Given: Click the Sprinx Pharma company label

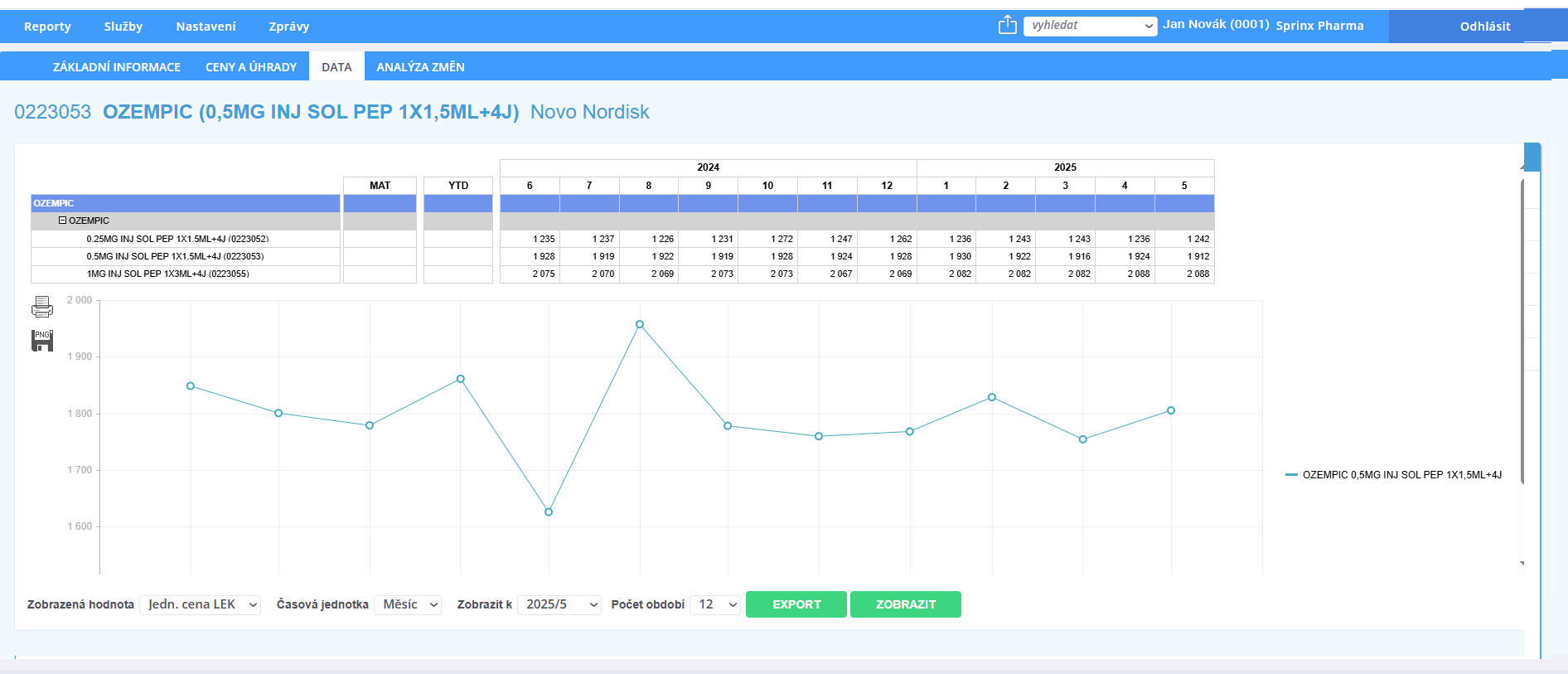Looking at the screenshot, I should click(x=1319, y=26).
